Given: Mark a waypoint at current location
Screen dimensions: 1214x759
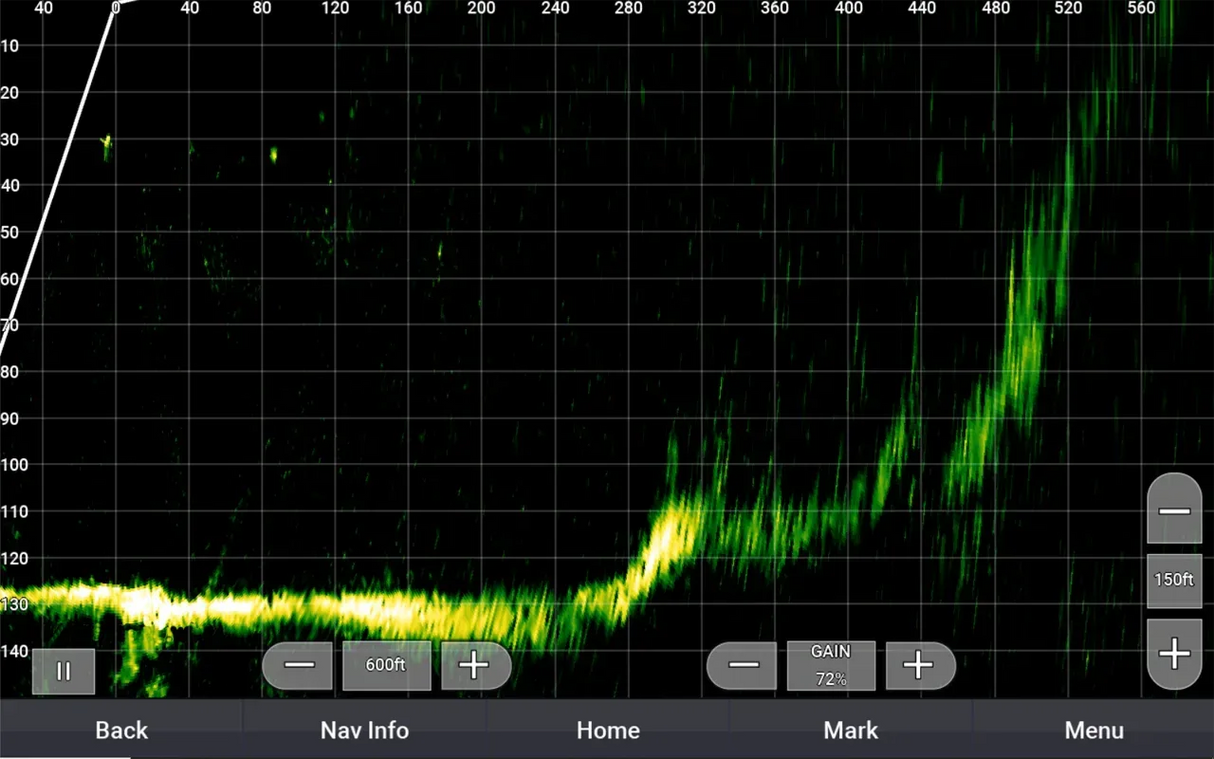Looking at the screenshot, I should coord(850,730).
